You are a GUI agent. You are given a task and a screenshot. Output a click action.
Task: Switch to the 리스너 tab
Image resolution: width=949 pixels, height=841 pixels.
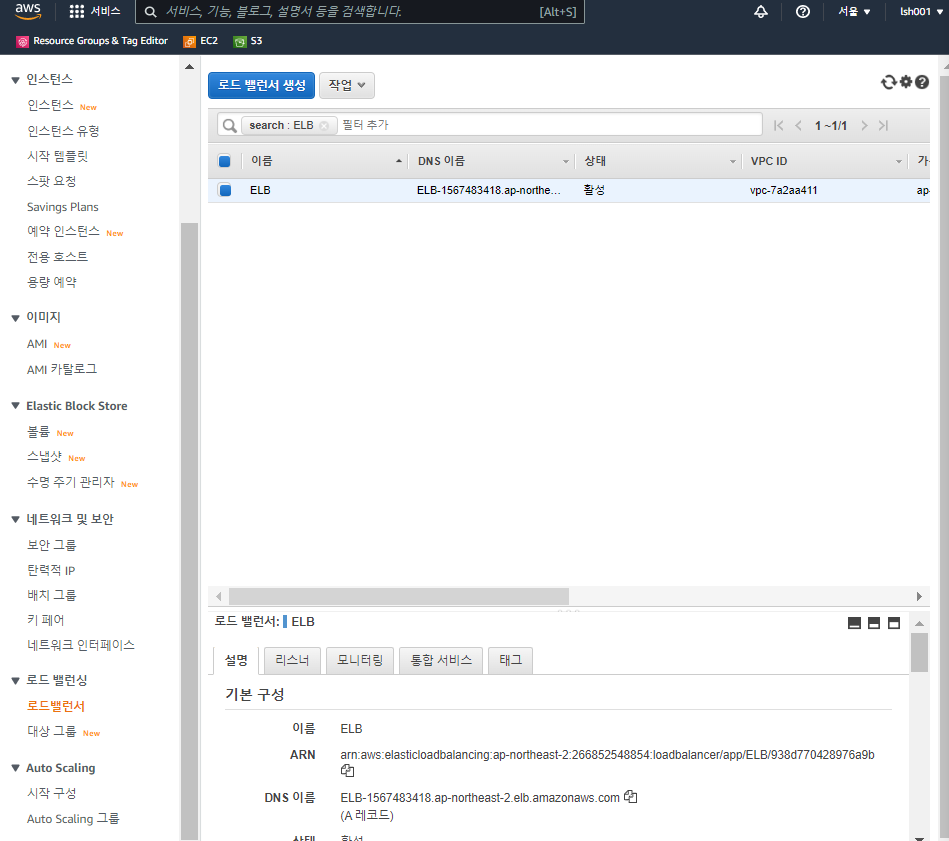pos(292,660)
